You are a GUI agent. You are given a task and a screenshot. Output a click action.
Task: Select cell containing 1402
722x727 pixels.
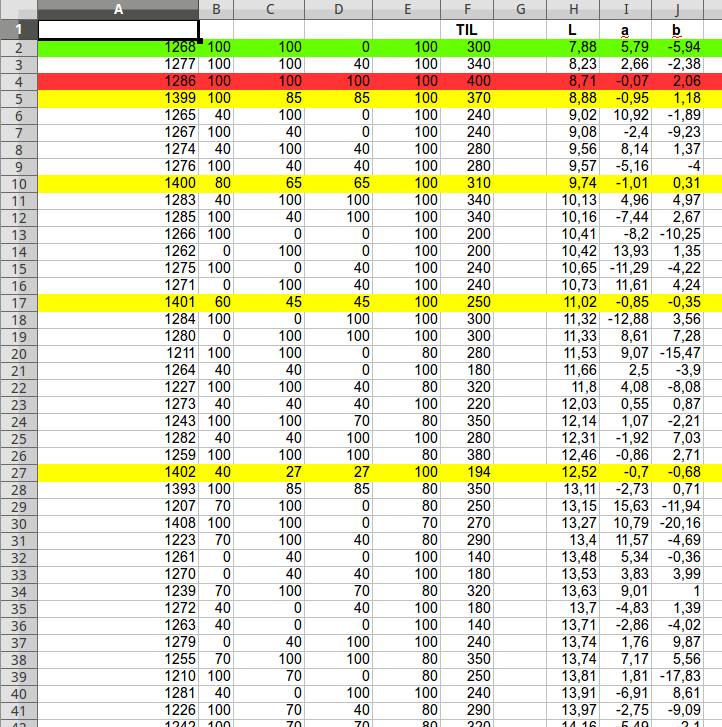(118, 472)
